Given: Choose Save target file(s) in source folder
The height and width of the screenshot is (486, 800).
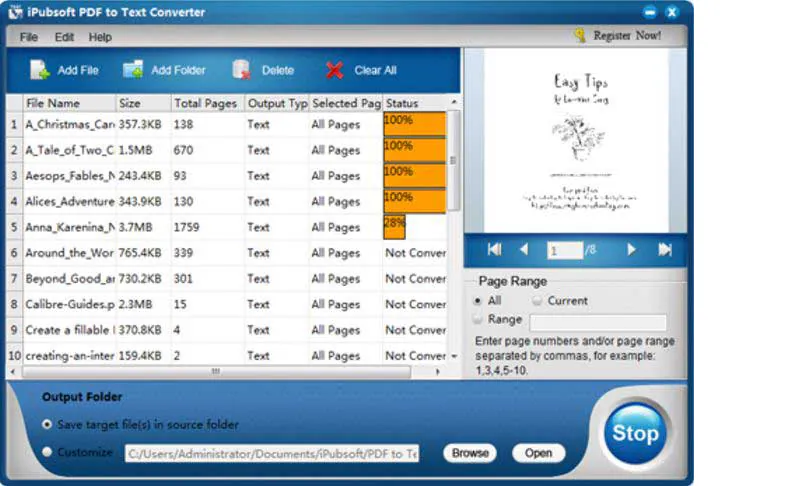Looking at the screenshot, I should coord(47,424).
